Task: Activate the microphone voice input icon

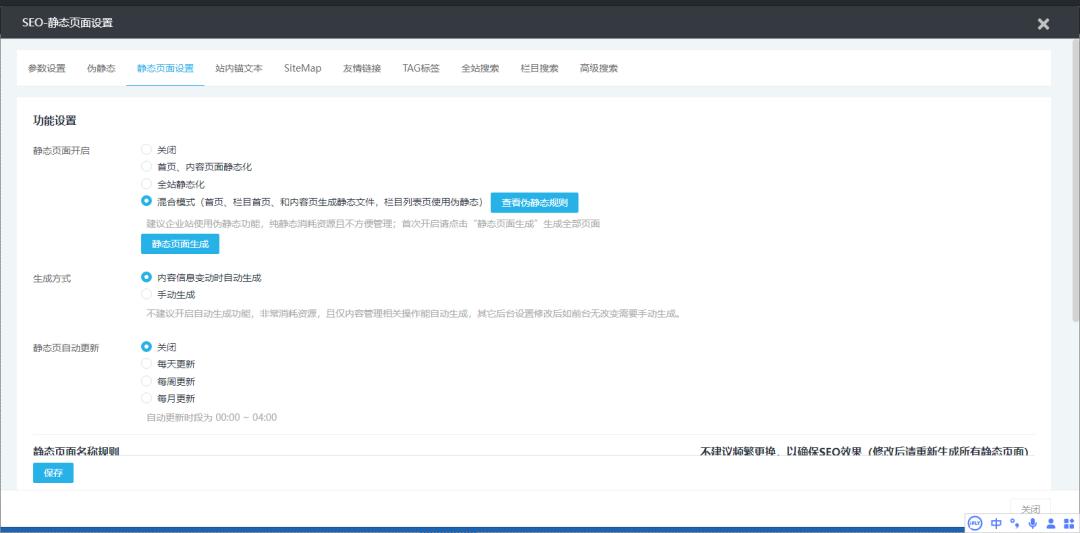Action: 1032,523
